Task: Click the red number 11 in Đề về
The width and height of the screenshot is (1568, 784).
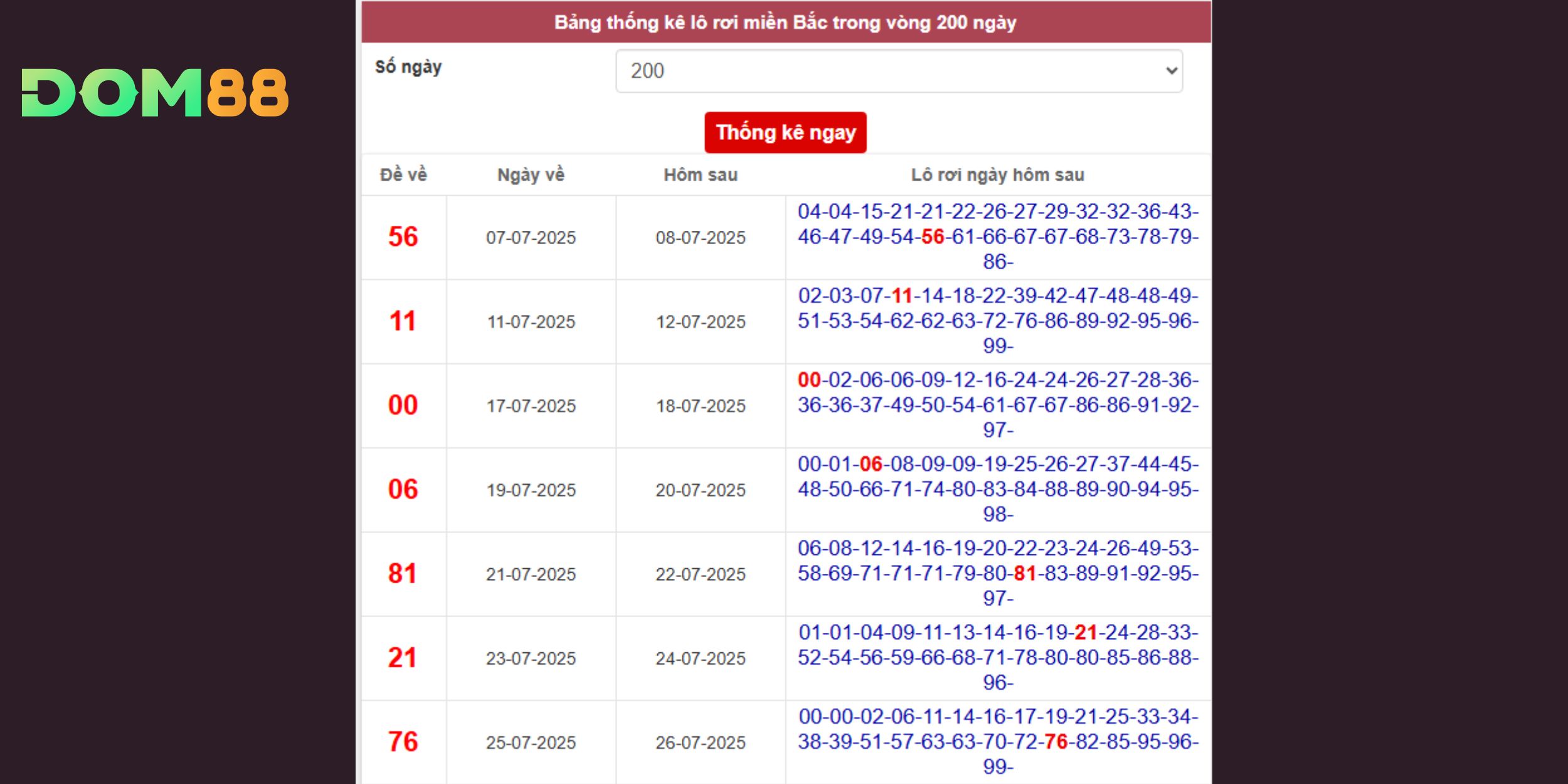Action: (403, 322)
